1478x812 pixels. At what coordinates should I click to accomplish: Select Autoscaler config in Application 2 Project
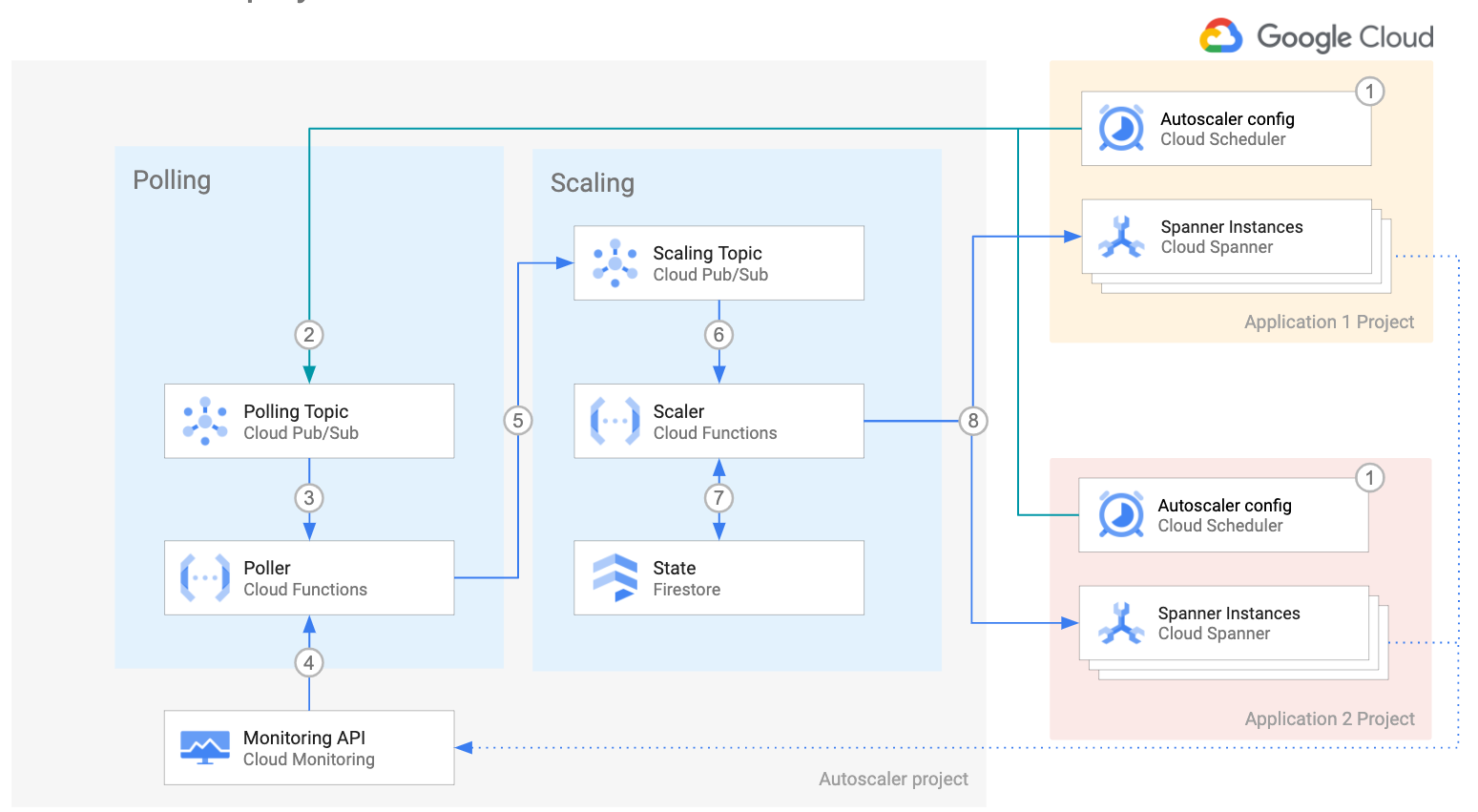pyautogui.click(x=1224, y=506)
